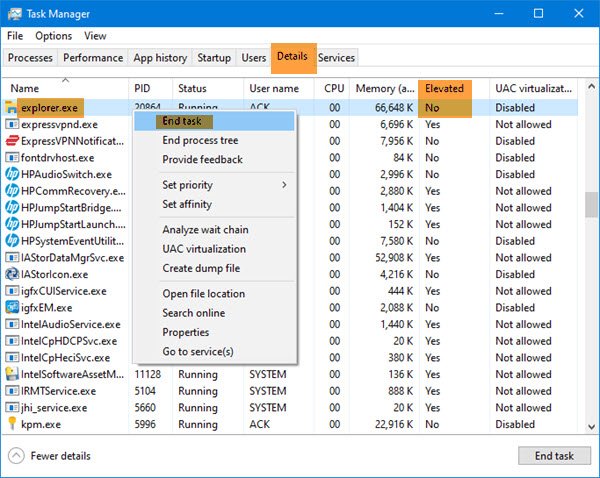Click the explorer.exe folder icon

coord(11,108)
